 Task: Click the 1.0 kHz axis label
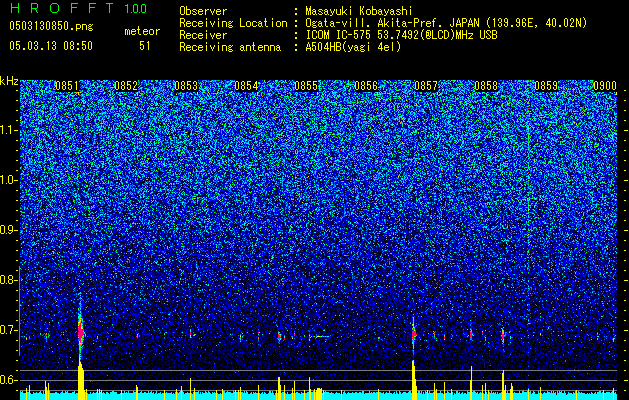(x=9, y=180)
